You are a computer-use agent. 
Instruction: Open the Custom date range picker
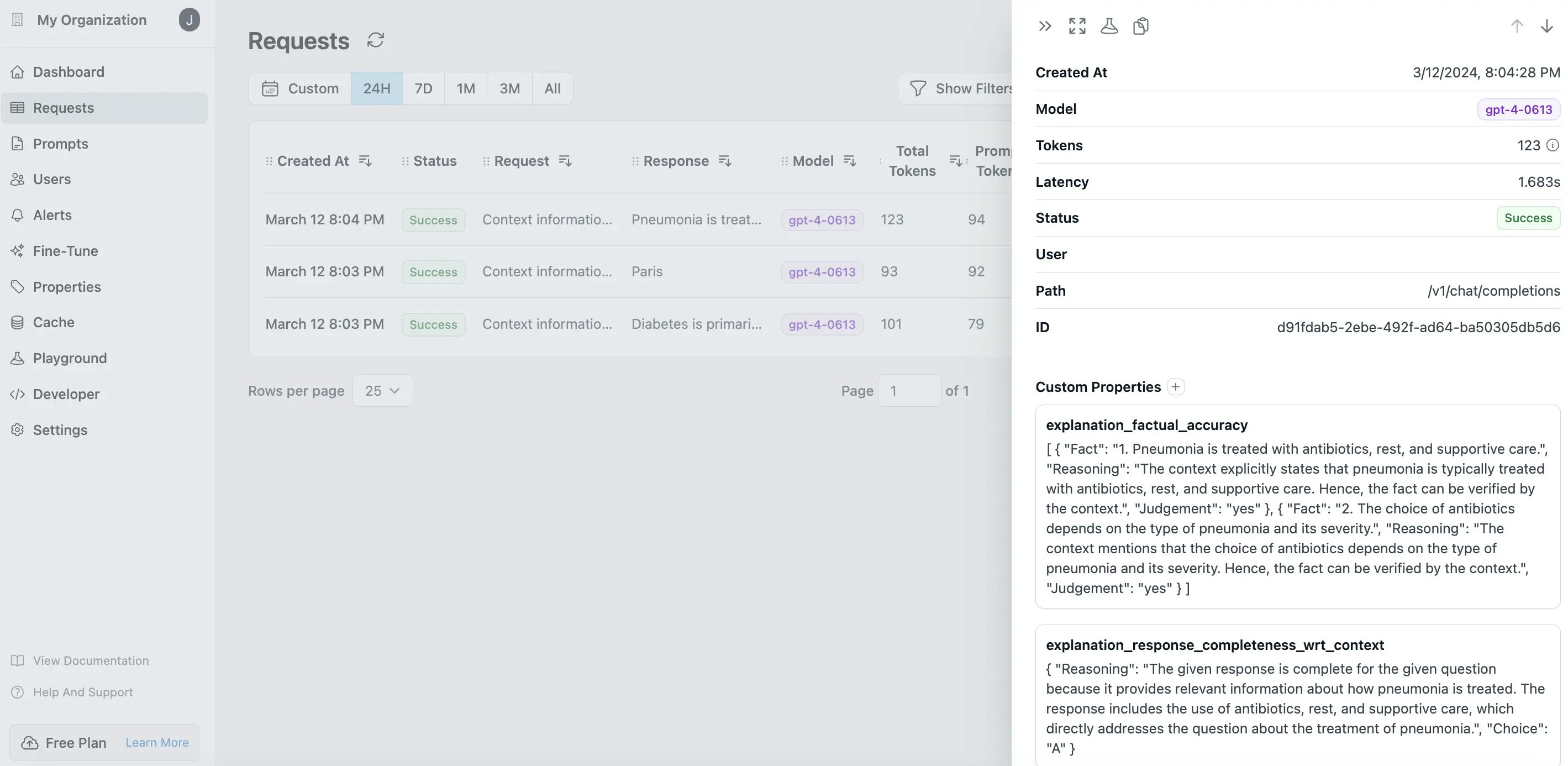coord(300,88)
